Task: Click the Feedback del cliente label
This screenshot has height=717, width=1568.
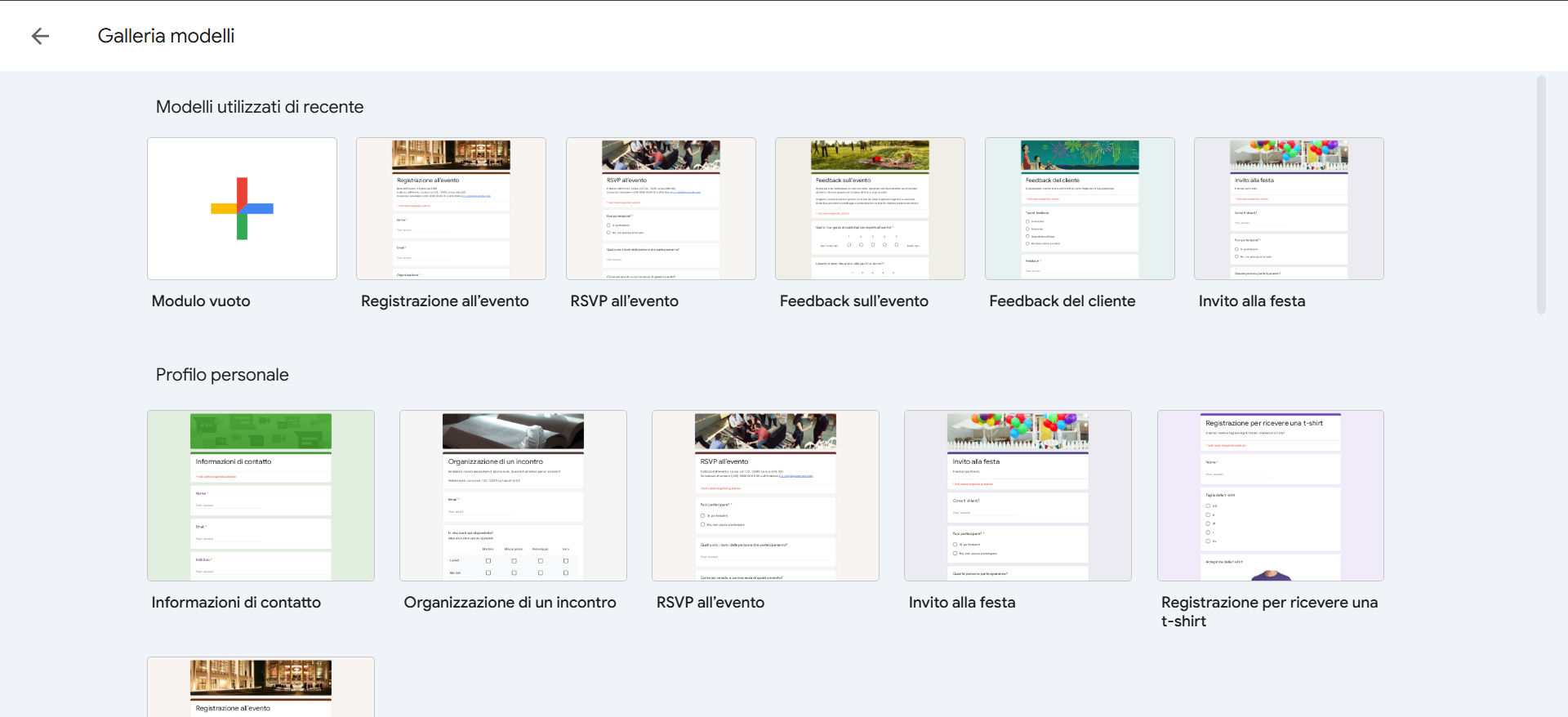Action: (x=1062, y=301)
